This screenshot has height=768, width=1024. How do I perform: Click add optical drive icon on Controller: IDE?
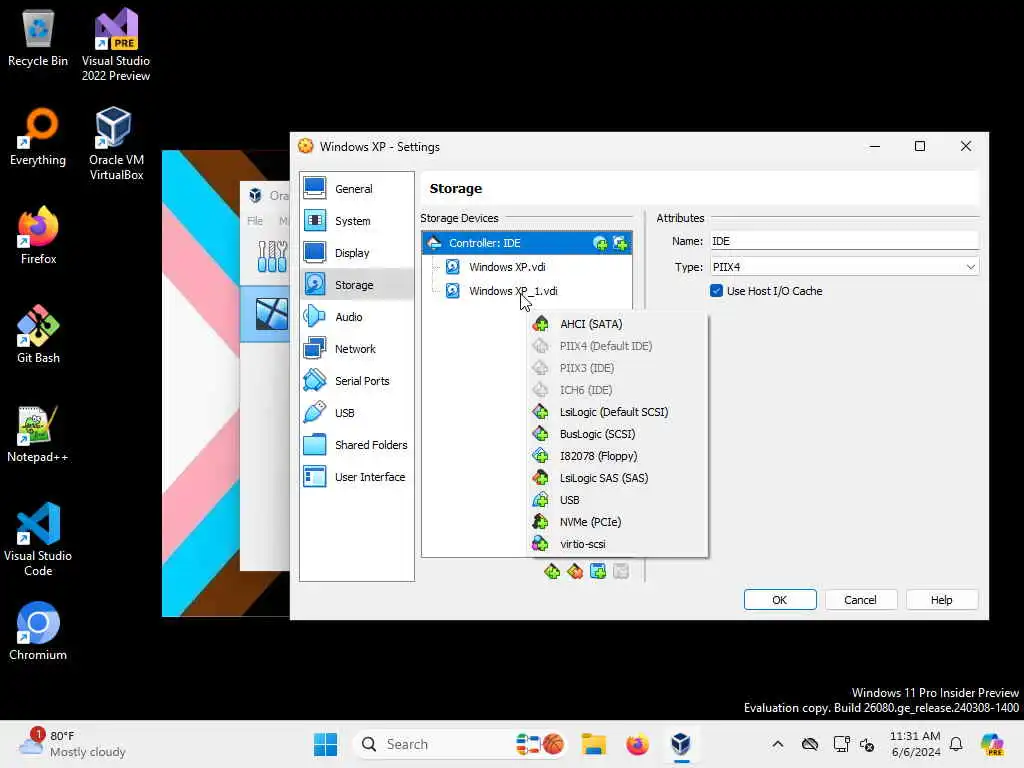[600, 243]
